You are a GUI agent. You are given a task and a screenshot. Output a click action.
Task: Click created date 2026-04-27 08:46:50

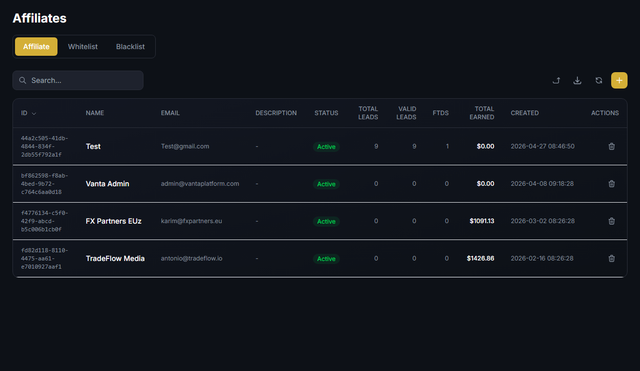[x=542, y=146]
